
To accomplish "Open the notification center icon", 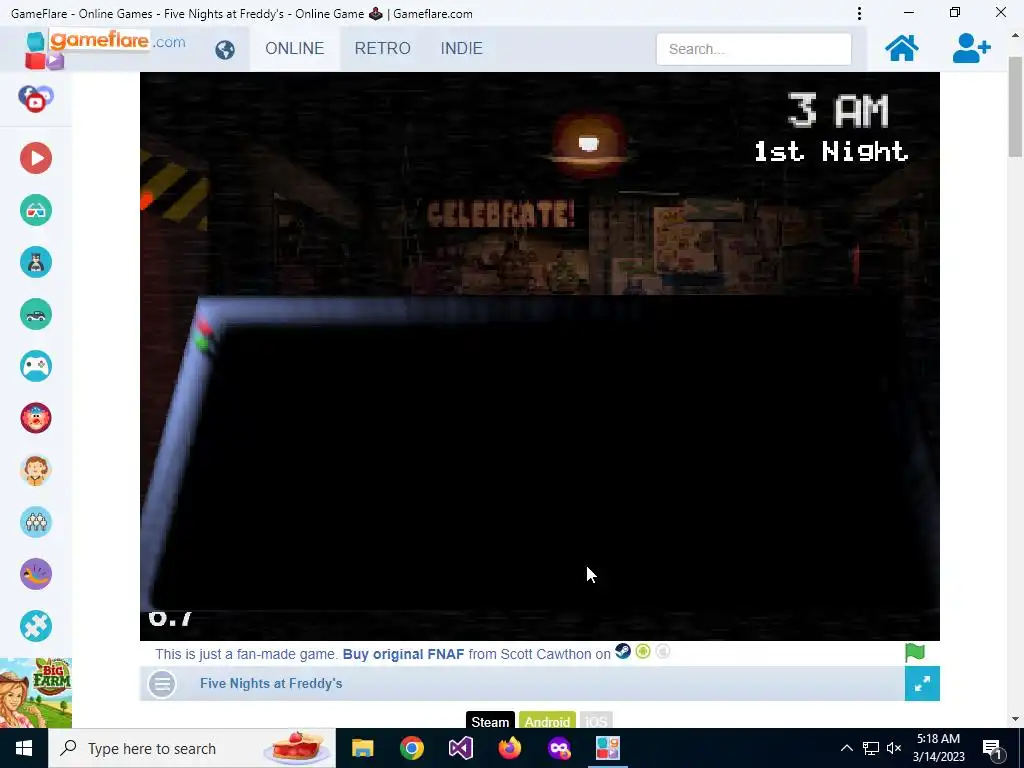I will tap(992, 748).
